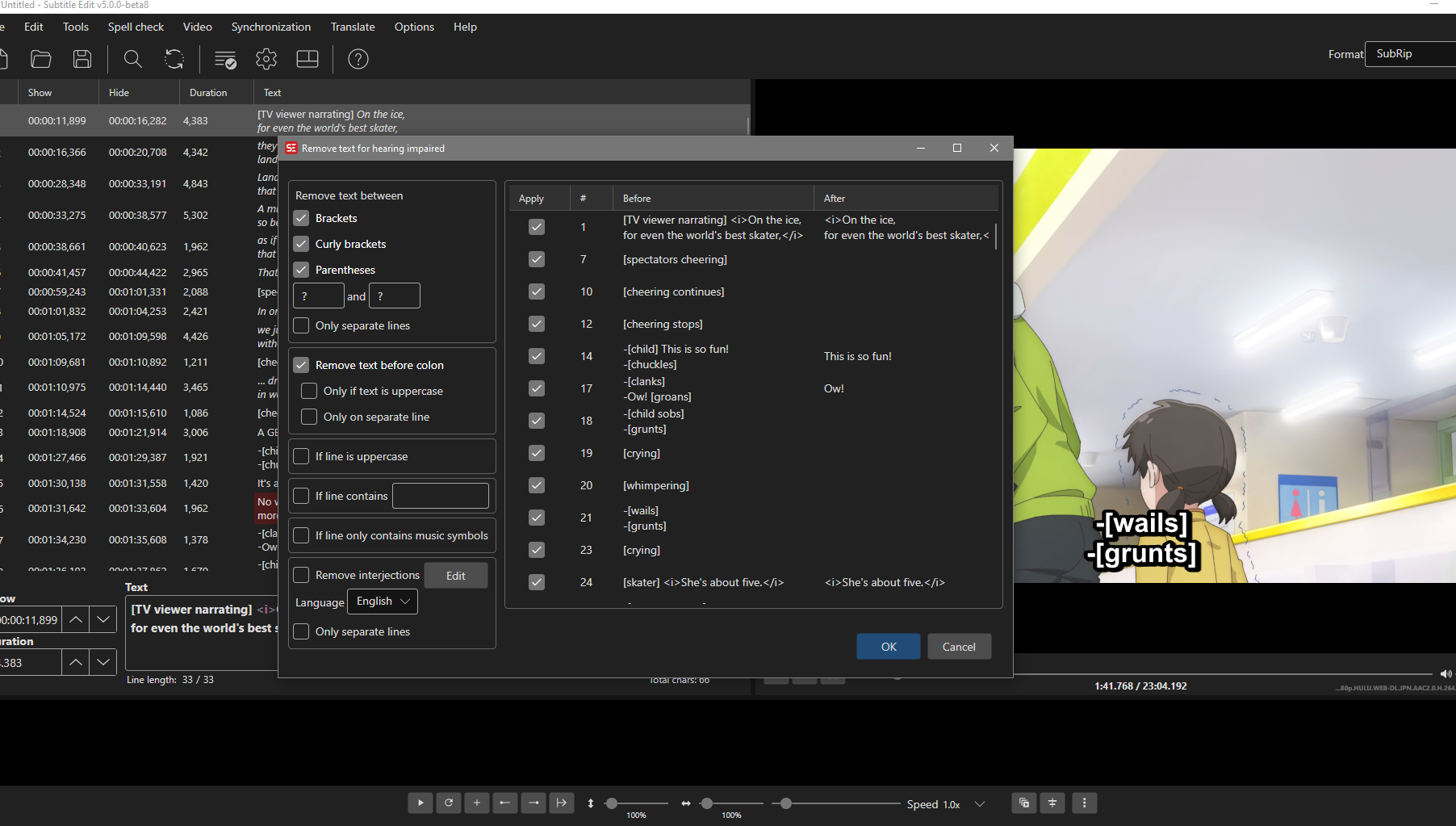Open the three-dot more options menu
Screen dimensions: 1456x826
tap(1085, 803)
